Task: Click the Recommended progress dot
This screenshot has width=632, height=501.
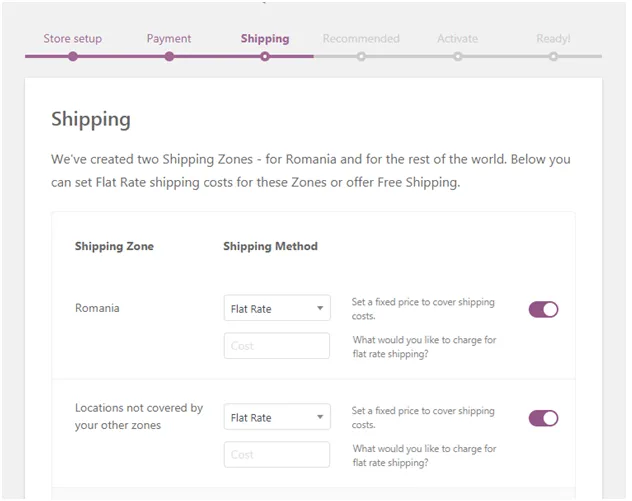Action: 361,56
